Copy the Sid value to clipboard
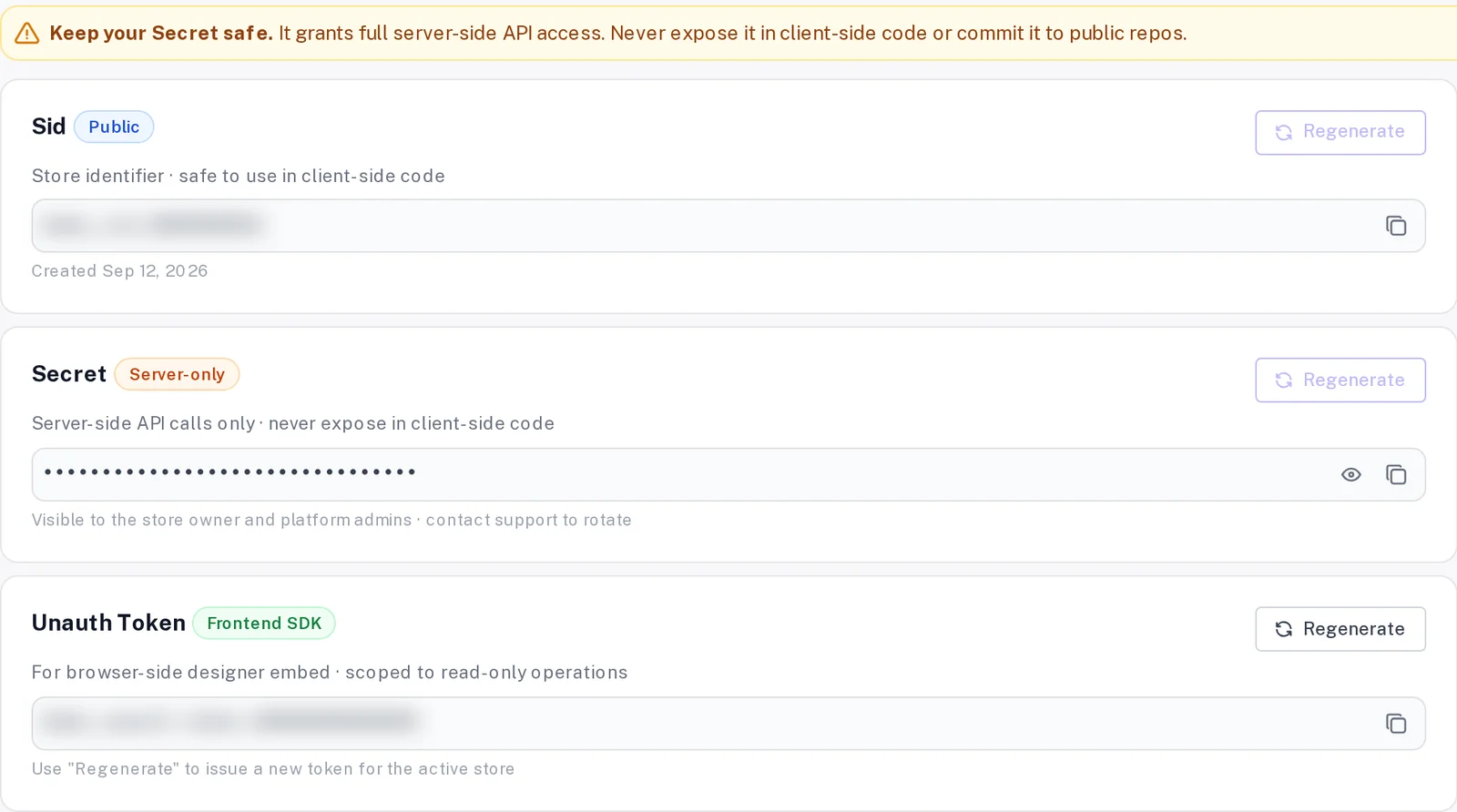 1396,226
